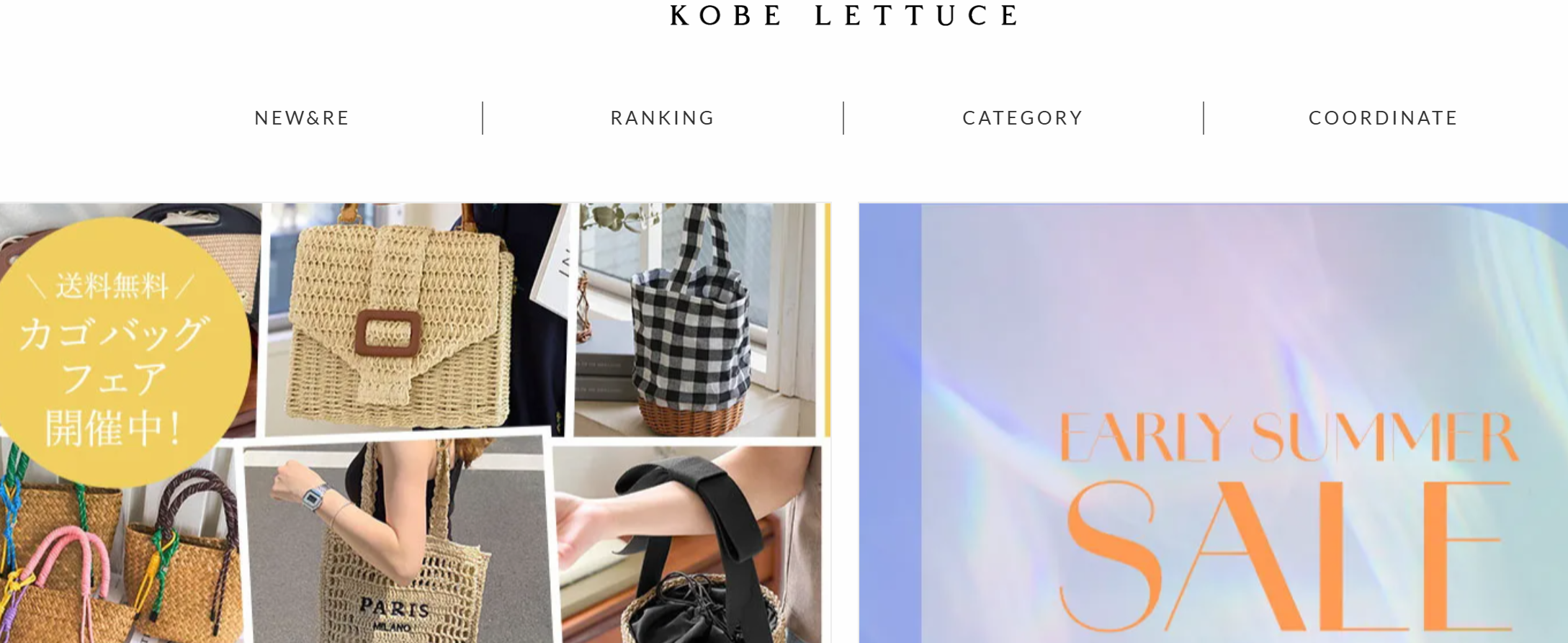
Task: Open the CATEGORY navigation item
Action: pyautogui.click(x=1023, y=118)
